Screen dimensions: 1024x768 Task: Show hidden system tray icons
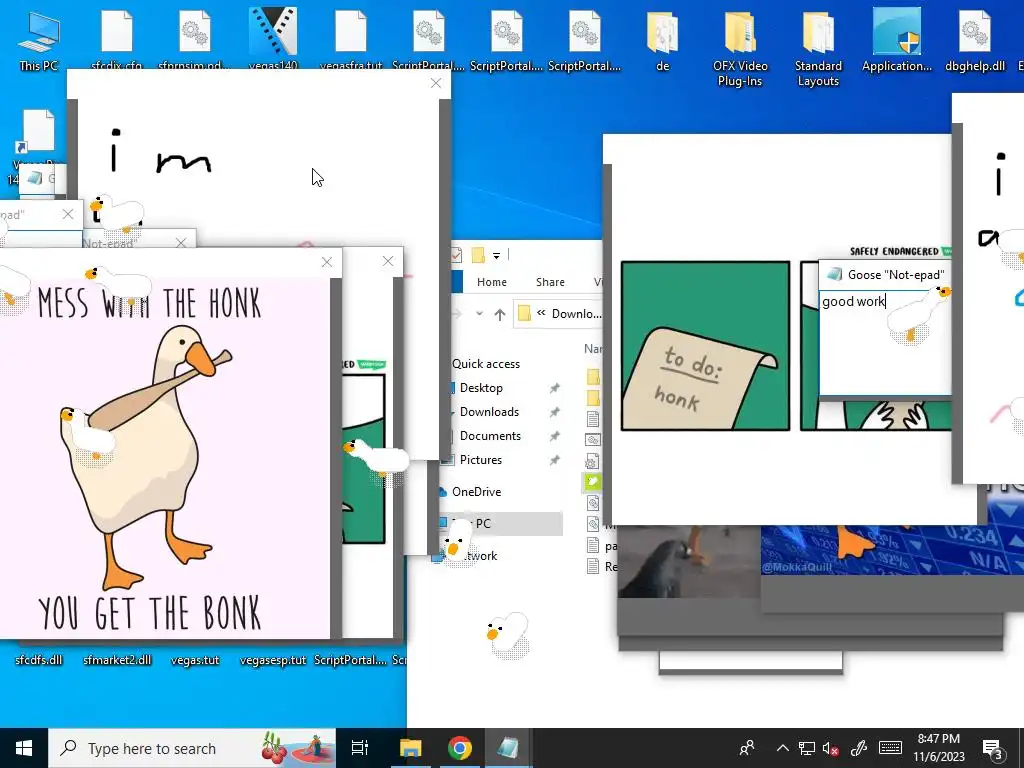[782, 748]
